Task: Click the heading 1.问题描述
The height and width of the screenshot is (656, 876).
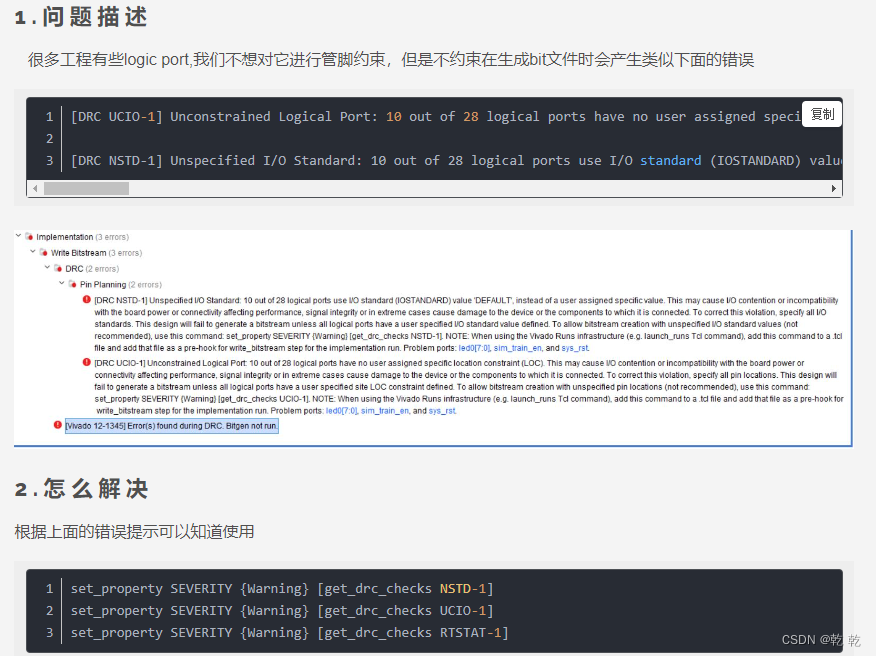Action: [81, 17]
